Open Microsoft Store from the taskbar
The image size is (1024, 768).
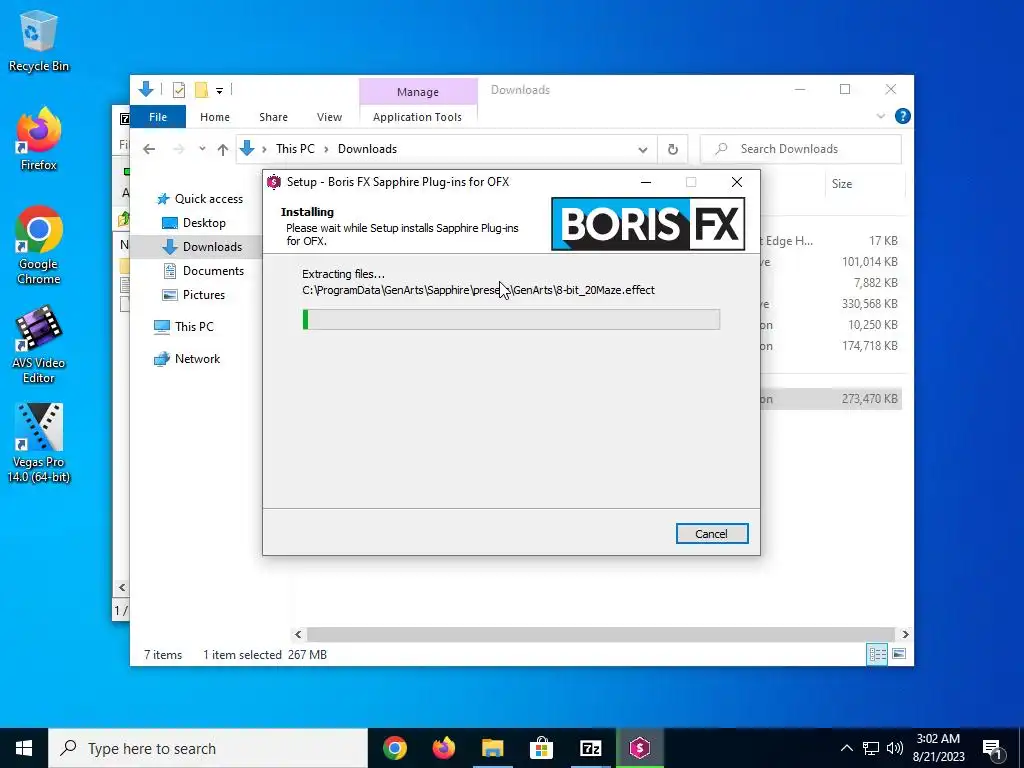tap(541, 748)
